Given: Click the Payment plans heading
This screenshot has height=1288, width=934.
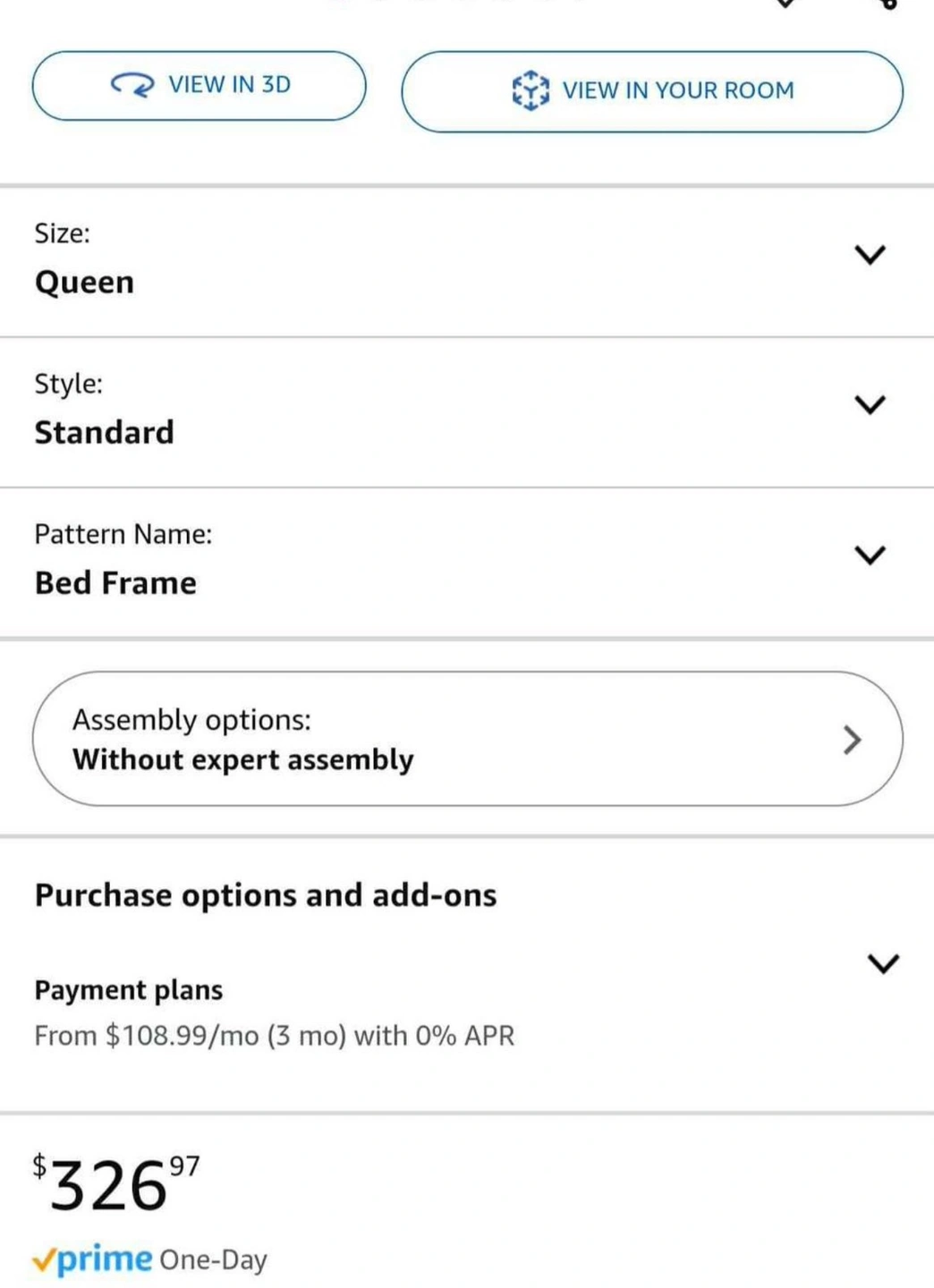Looking at the screenshot, I should pos(129,990).
